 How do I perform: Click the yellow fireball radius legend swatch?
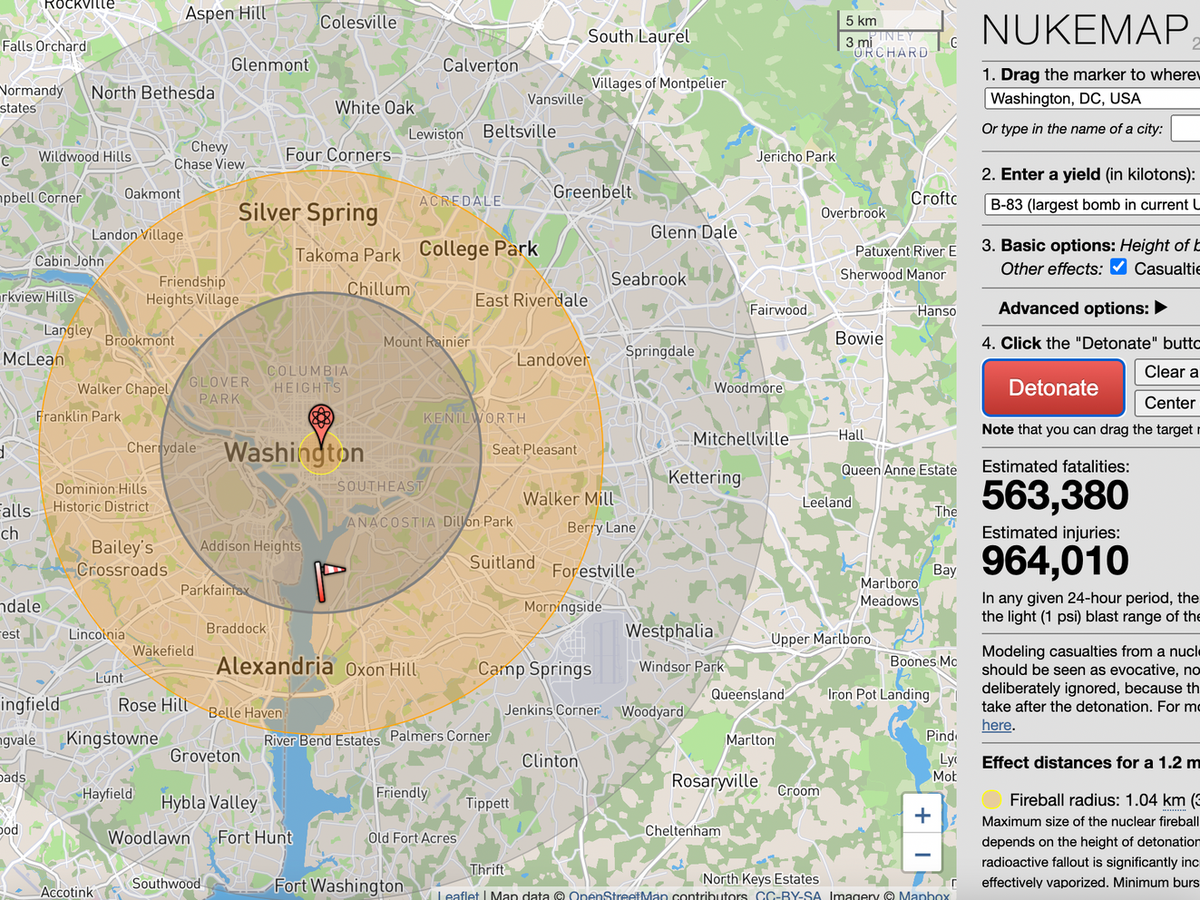(991, 799)
